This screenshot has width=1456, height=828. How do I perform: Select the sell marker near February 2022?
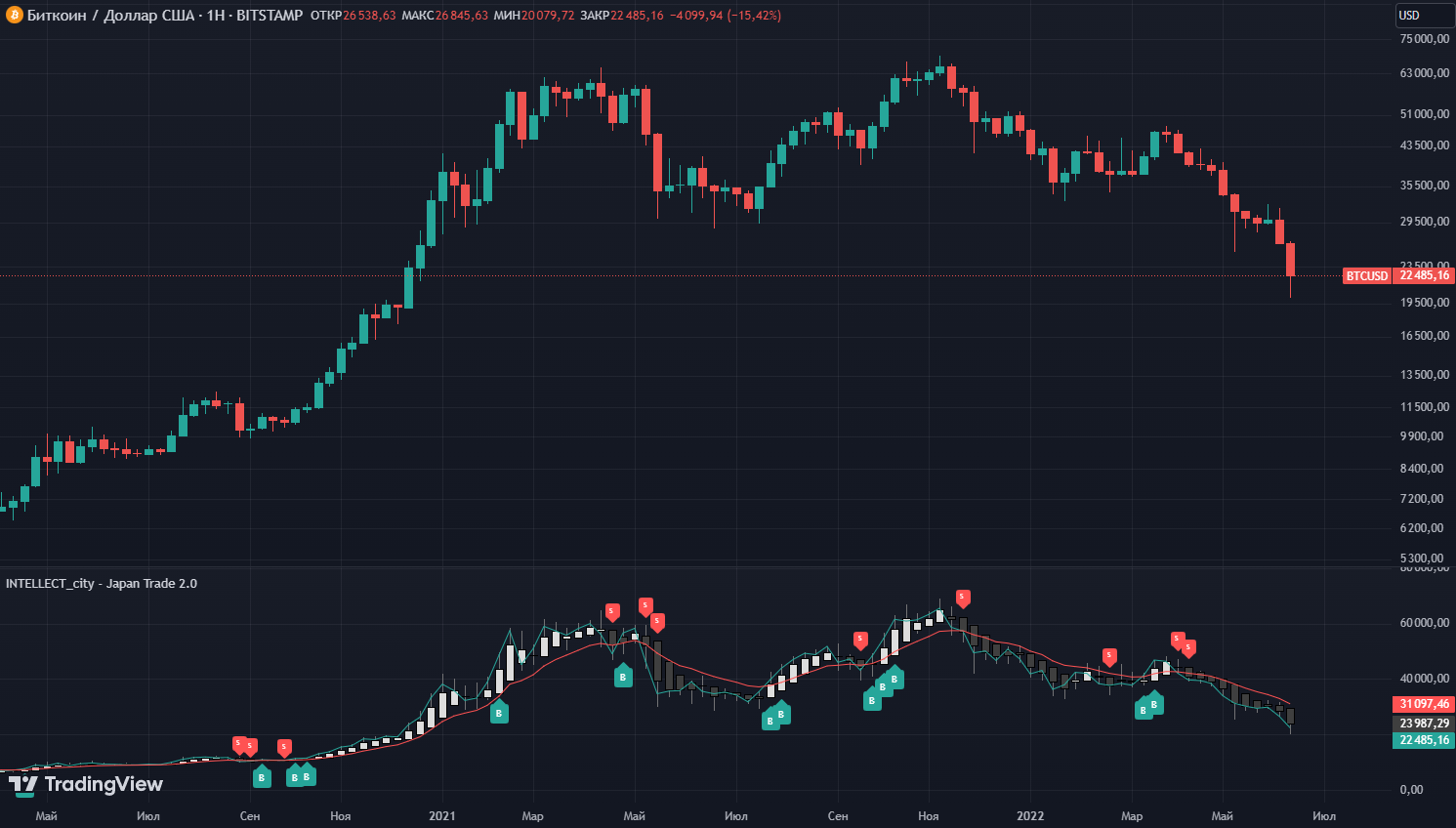(1109, 656)
